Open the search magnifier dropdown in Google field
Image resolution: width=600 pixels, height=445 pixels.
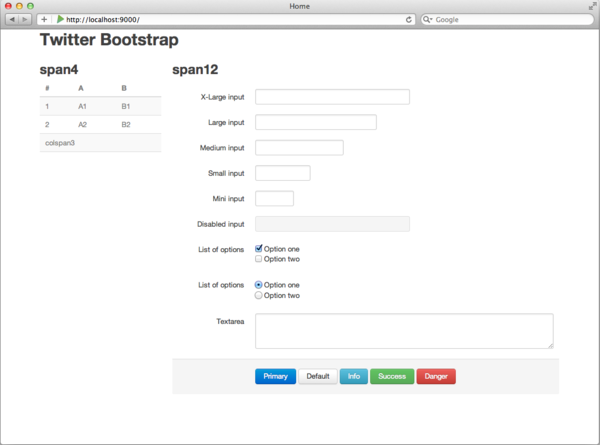point(427,19)
